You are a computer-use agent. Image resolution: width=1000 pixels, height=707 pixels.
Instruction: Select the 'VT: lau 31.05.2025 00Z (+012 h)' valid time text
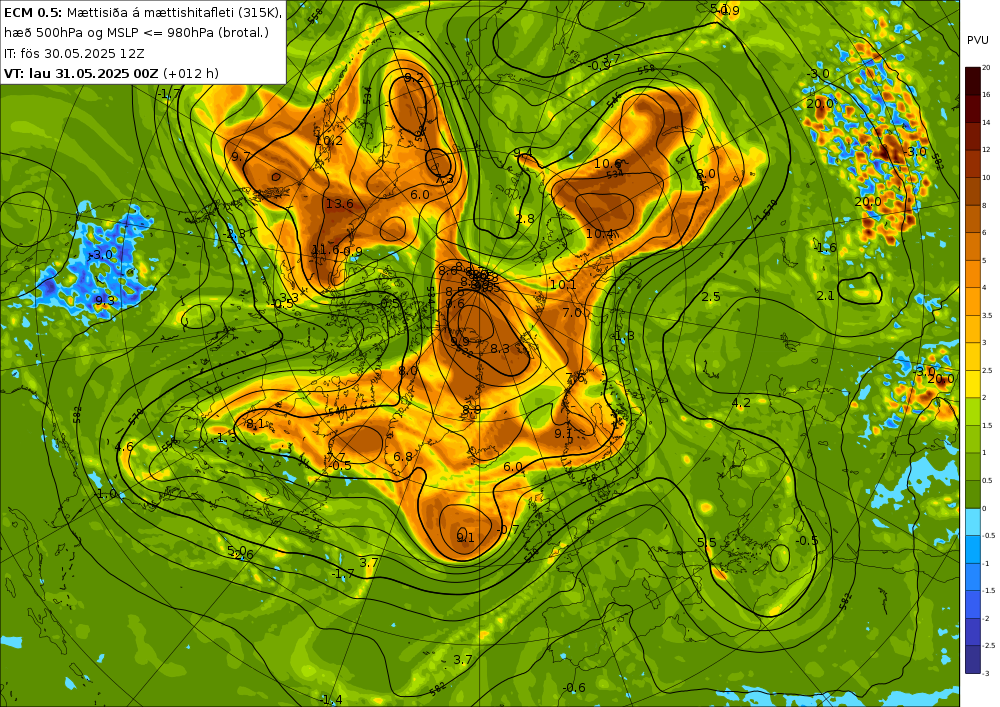pyautogui.click(x=111, y=73)
